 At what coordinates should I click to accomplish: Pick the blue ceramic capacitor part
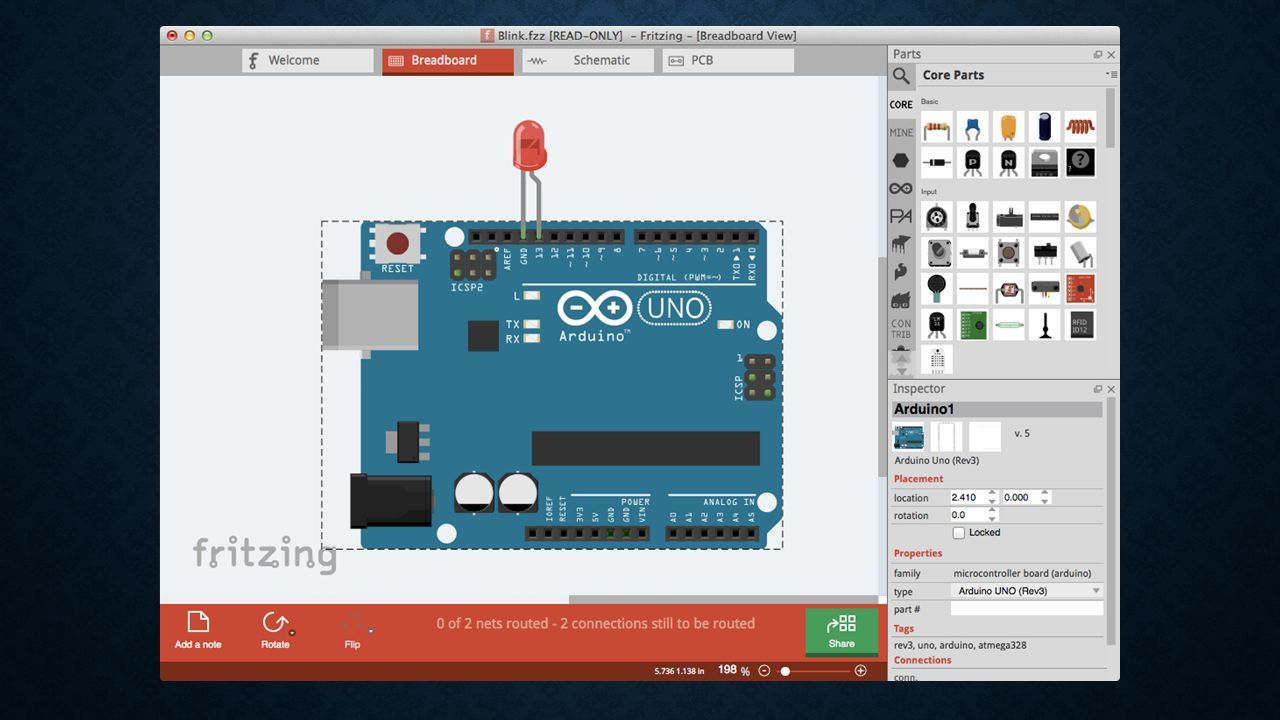[973, 127]
